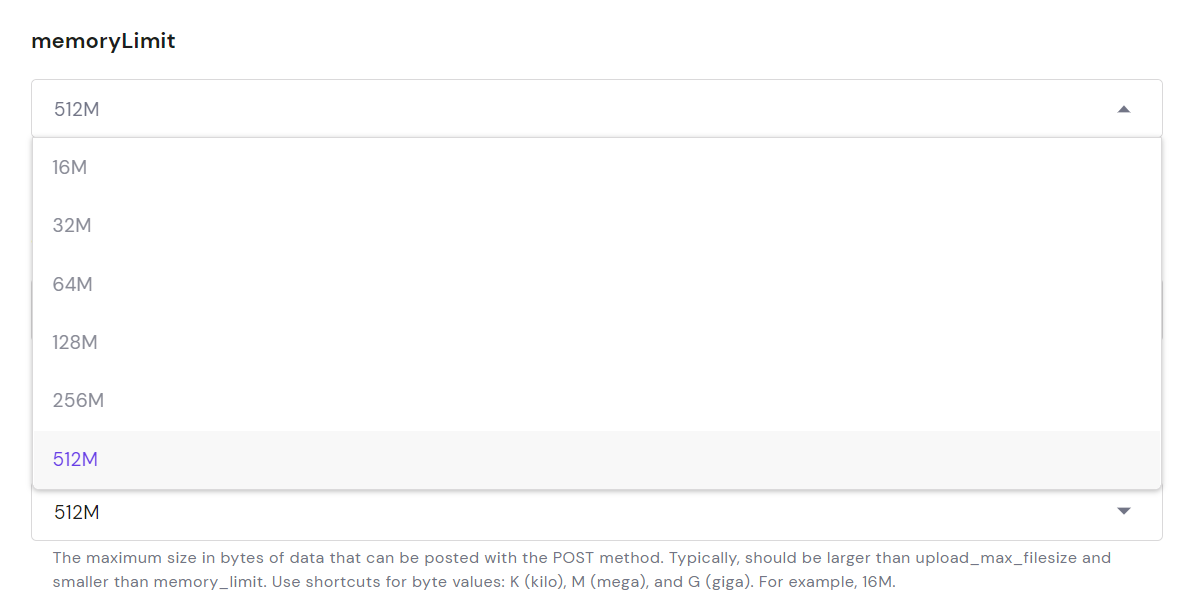Click the memoryLimit heading label
Viewport: 1193px width, 615px height.
(103, 41)
